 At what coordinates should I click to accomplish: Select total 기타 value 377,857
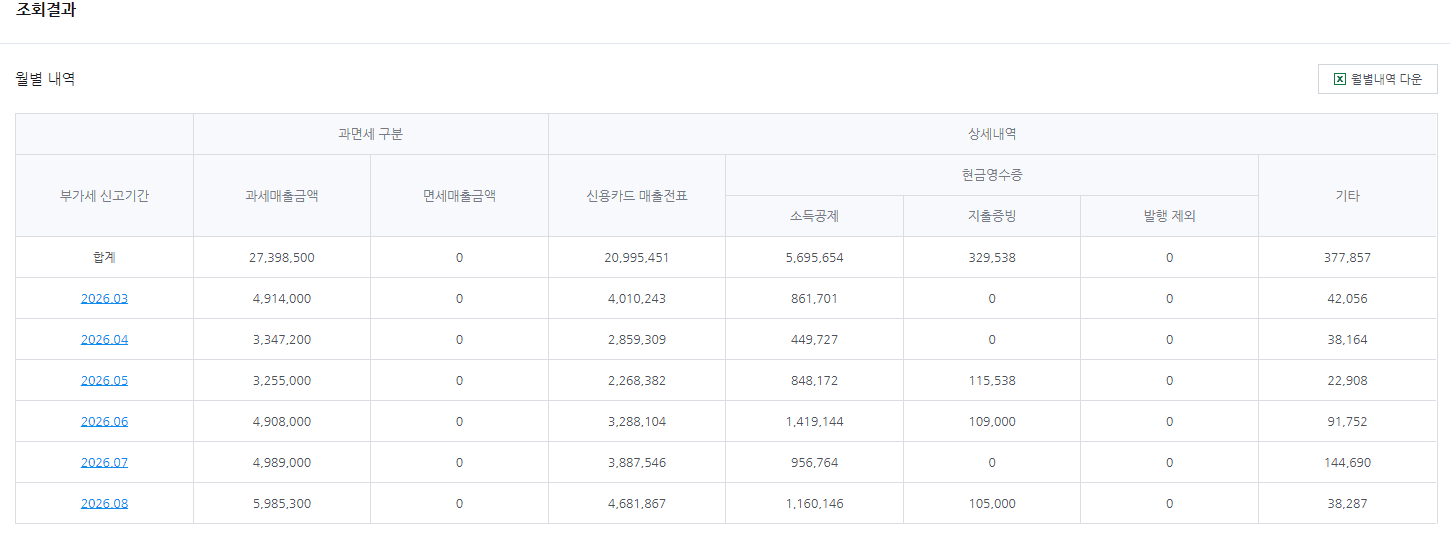[x=1347, y=257]
